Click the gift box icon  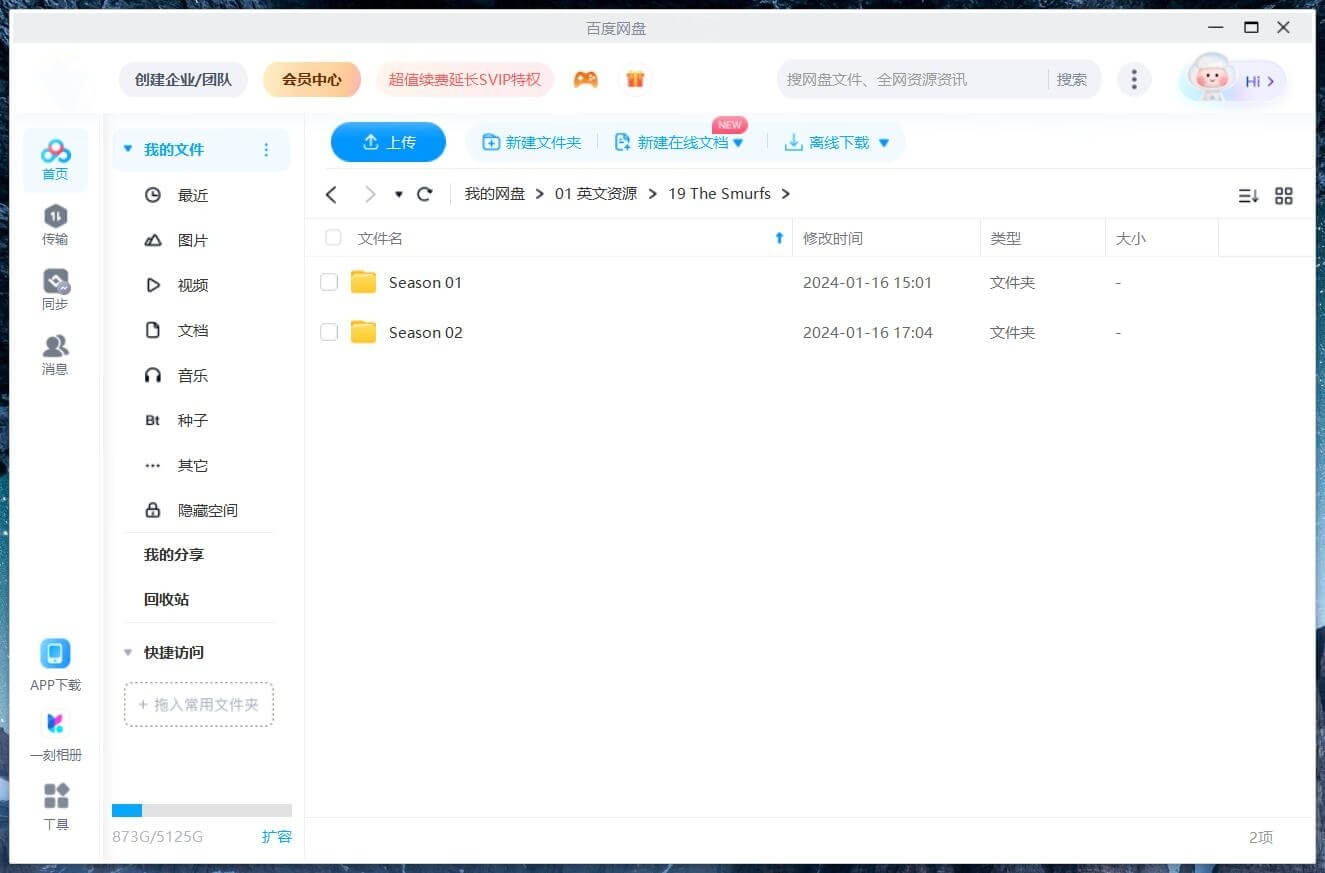[635, 79]
